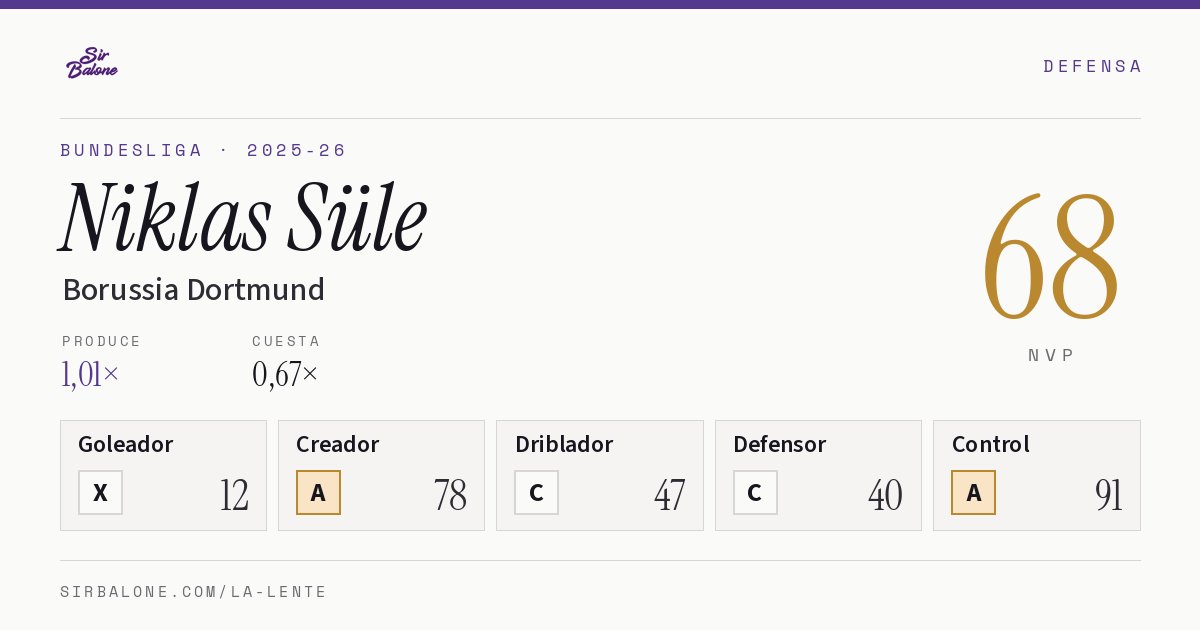This screenshot has width=1200, height=630.
Task: Open the Creador stat card
Action: click(381, 475)
